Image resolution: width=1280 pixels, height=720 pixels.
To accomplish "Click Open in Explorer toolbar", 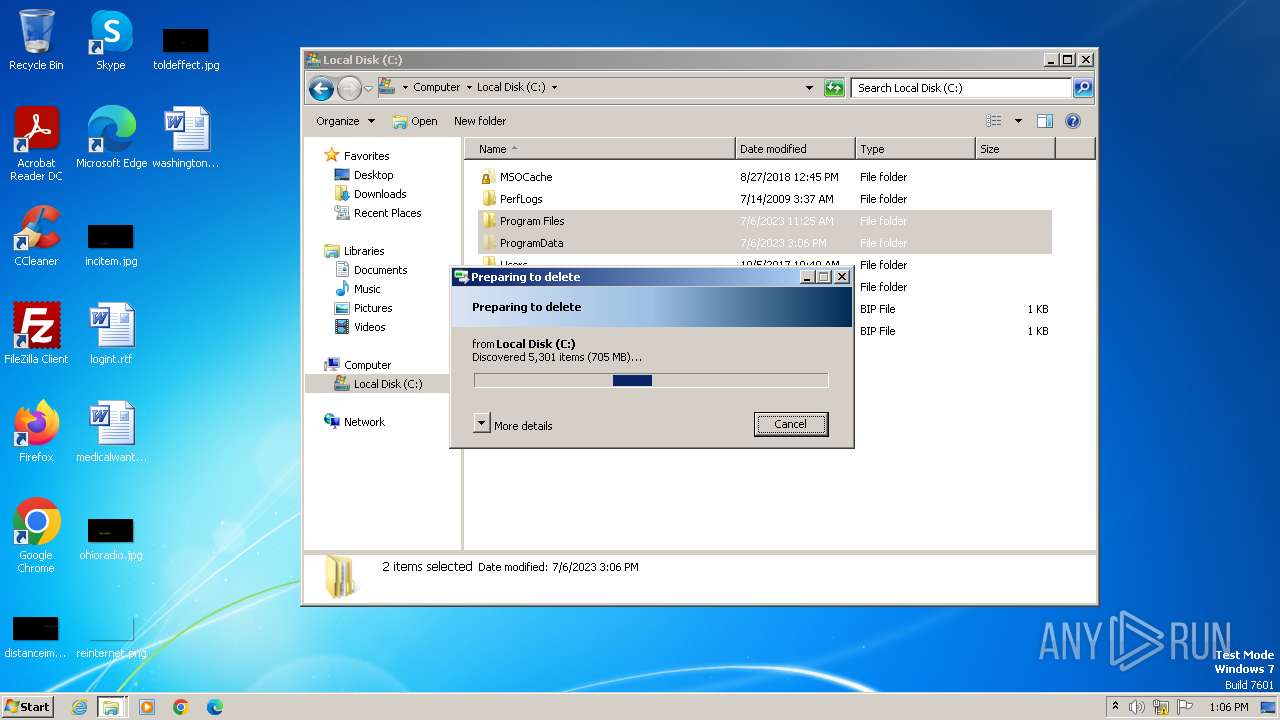I will click(415, 121).
